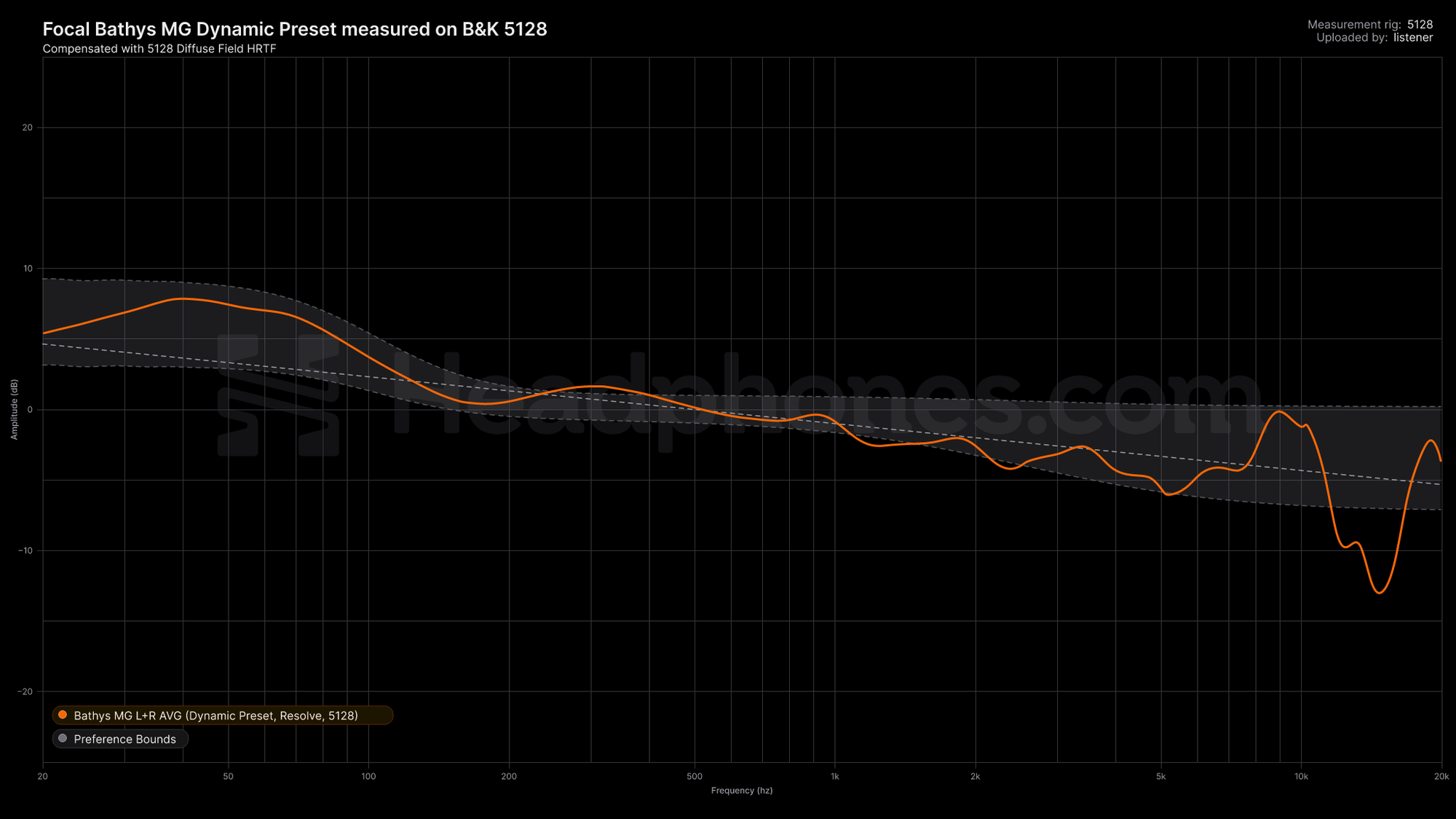Click the Compensated with 5128 Diffuse Field subtitle
This screenshot has width=1456, height=819.
point(159,49)
